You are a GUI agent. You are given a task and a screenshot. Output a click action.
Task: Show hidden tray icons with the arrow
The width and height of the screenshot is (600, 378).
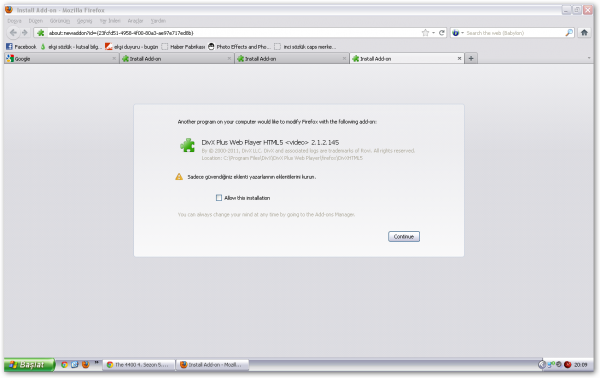(x=542, y=365)
